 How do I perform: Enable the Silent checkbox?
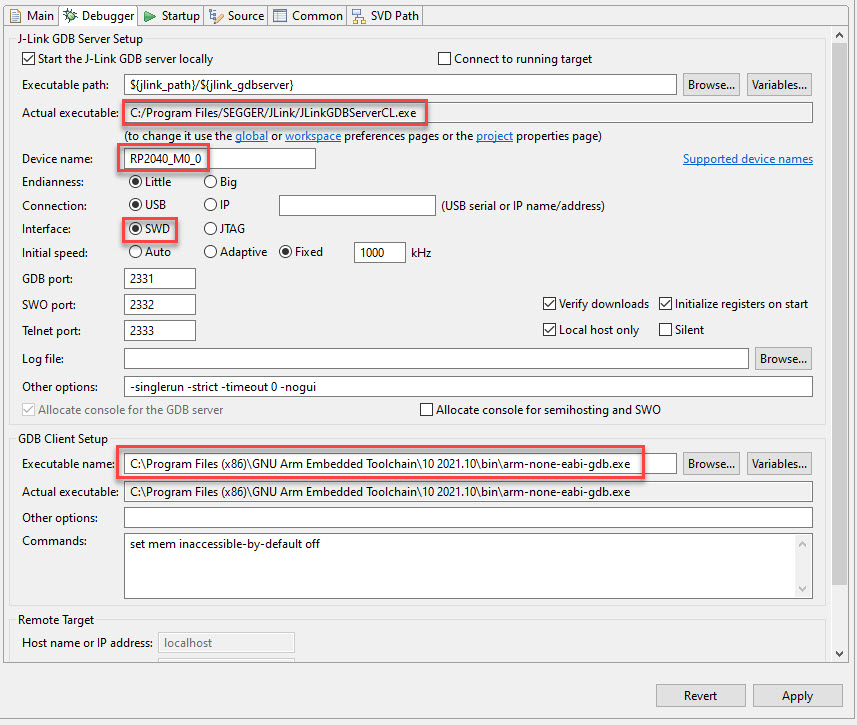(666, 330)
